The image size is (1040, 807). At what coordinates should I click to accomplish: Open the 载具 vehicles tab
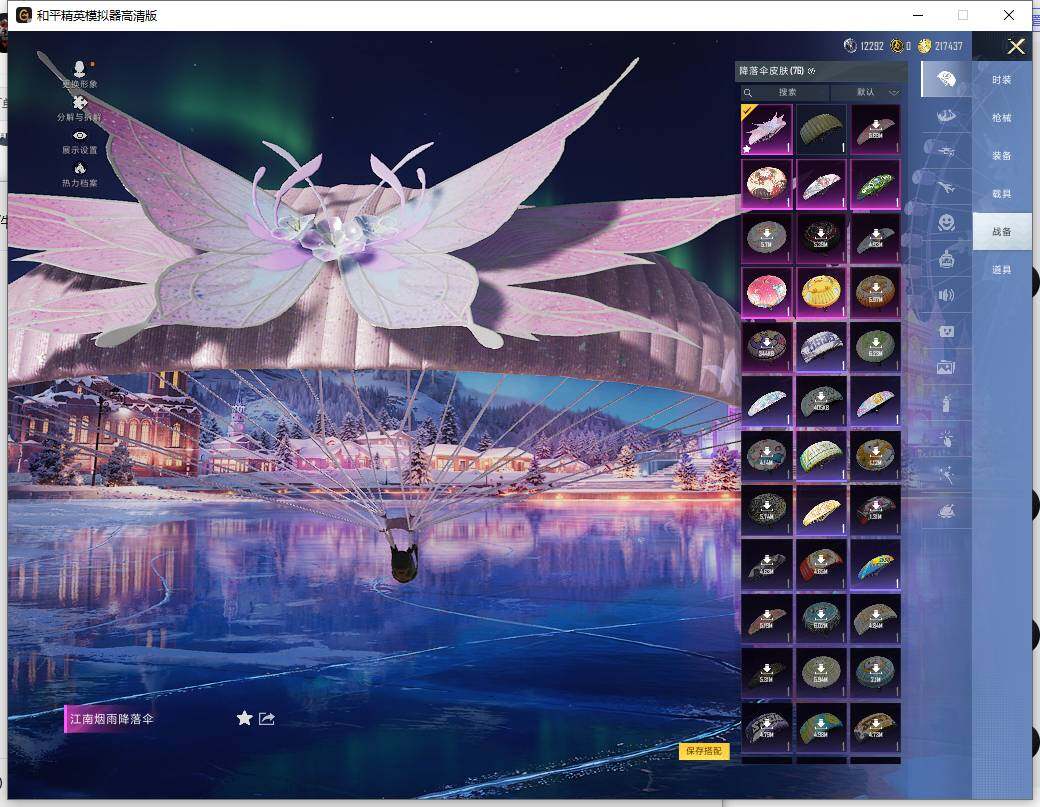coord(1001,194)
